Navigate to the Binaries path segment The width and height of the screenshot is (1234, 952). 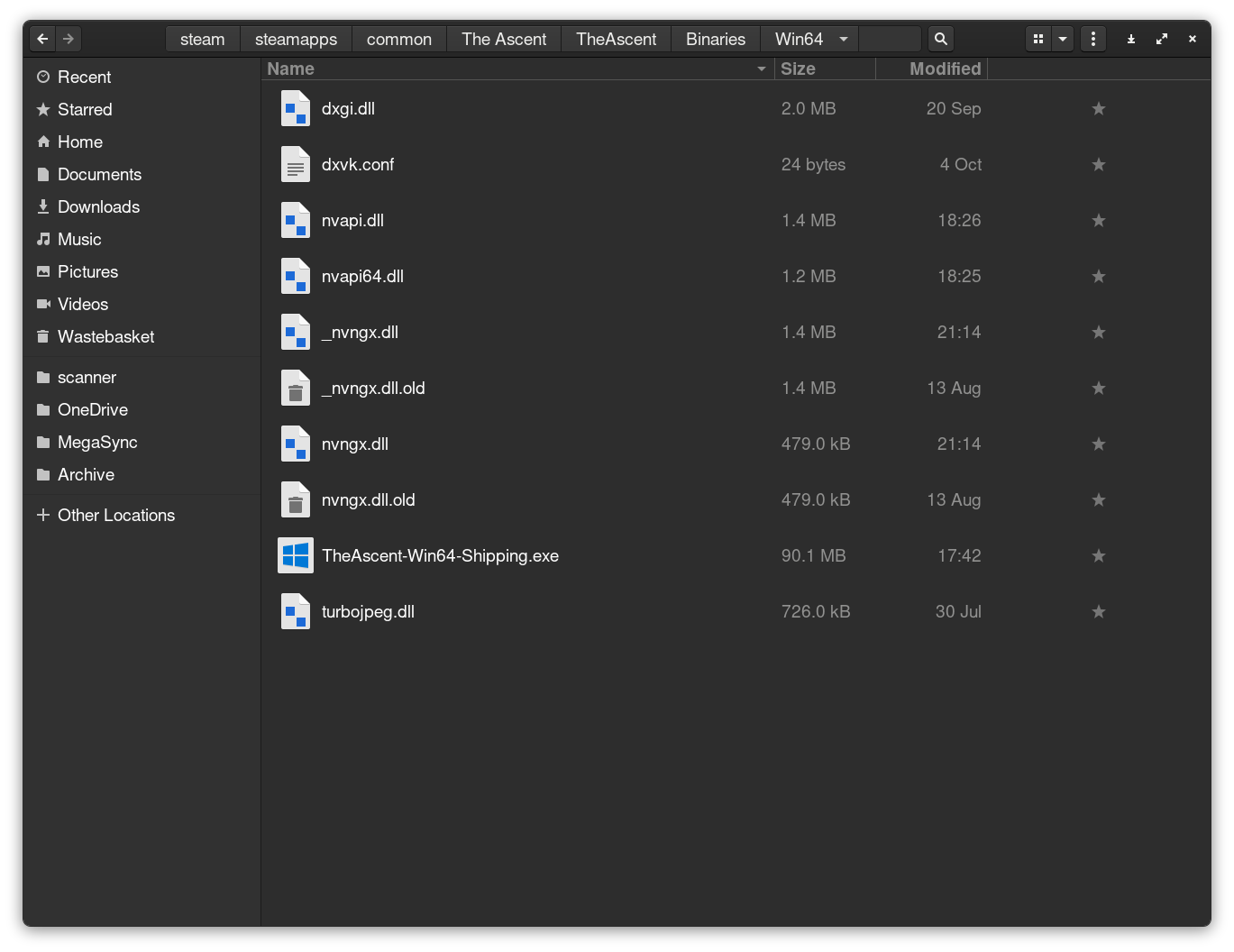pos(716,39)
